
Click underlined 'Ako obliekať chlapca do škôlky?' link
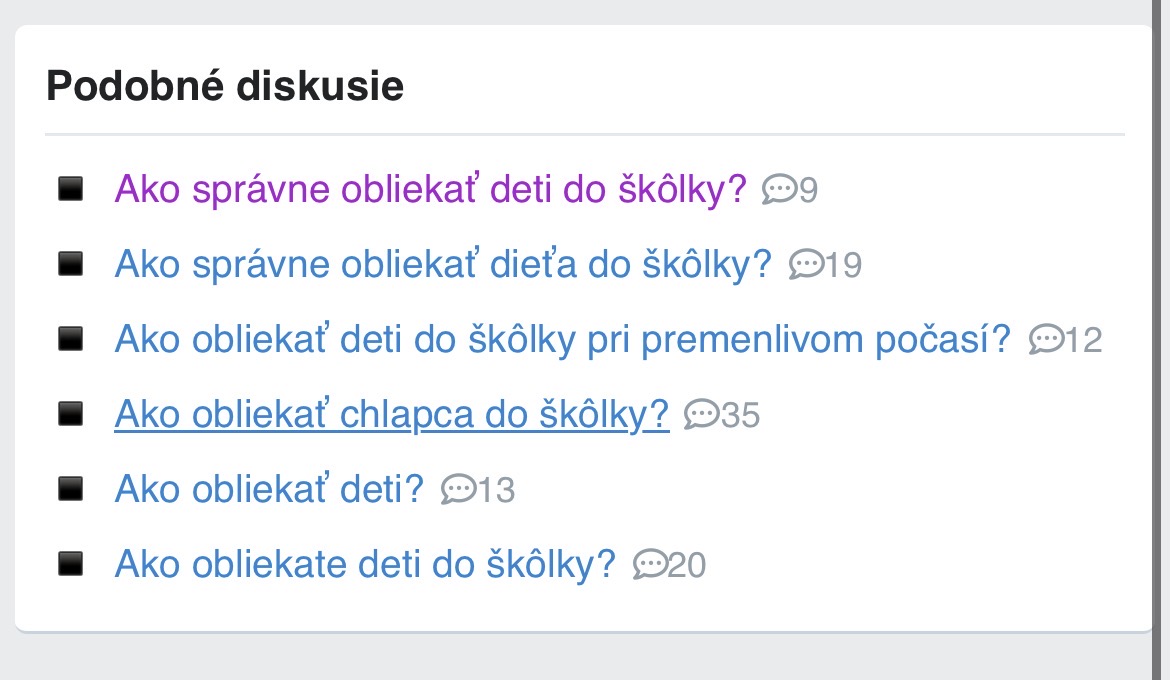tap(392, 414)
